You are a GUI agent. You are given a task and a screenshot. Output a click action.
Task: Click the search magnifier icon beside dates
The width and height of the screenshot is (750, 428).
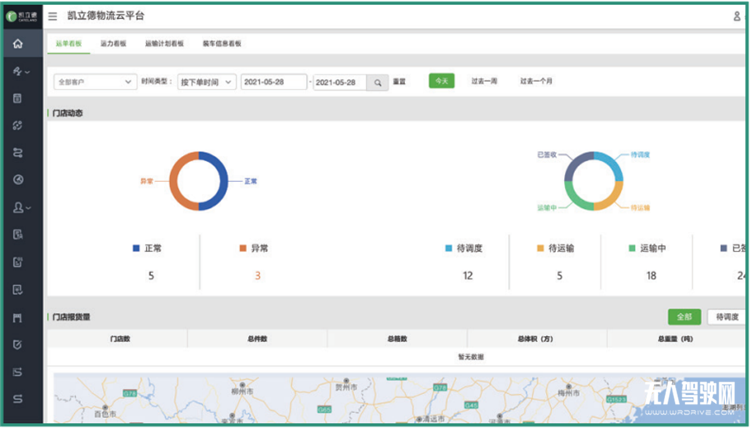click(x=378, y=82)
